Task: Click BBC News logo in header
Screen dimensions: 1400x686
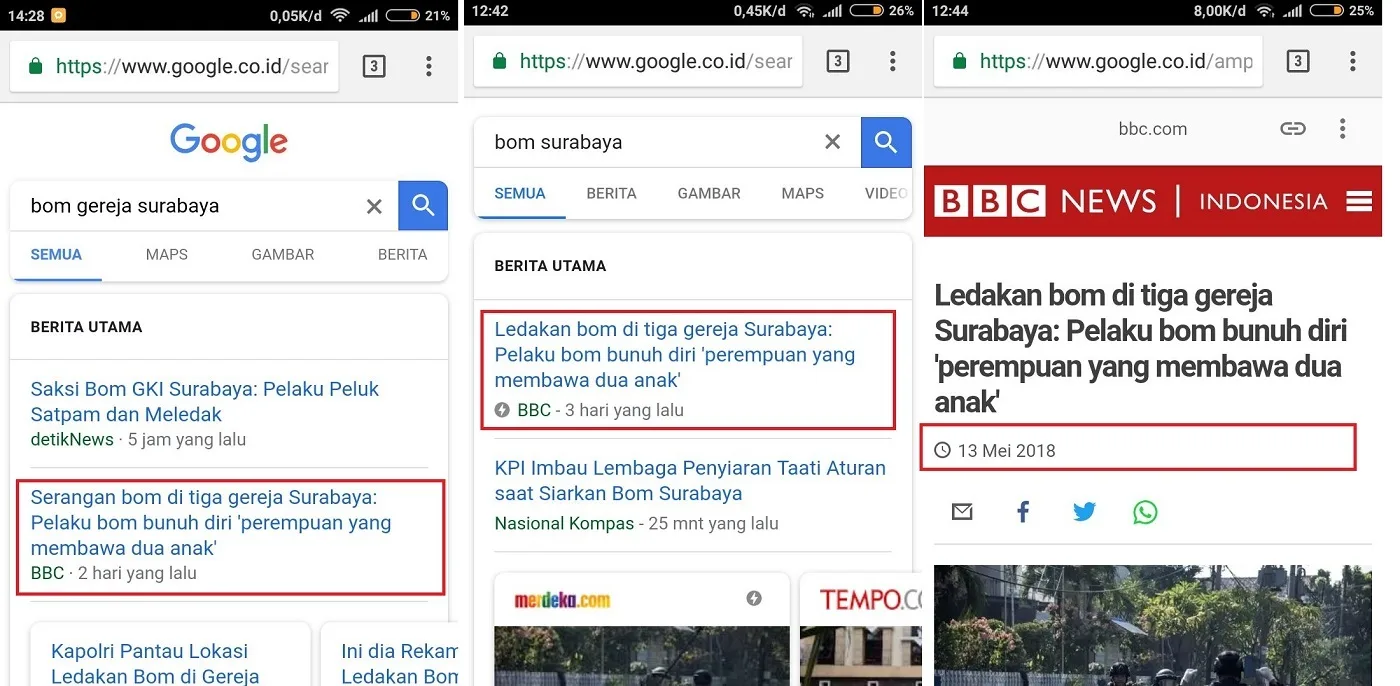Action: (1045, 201)
